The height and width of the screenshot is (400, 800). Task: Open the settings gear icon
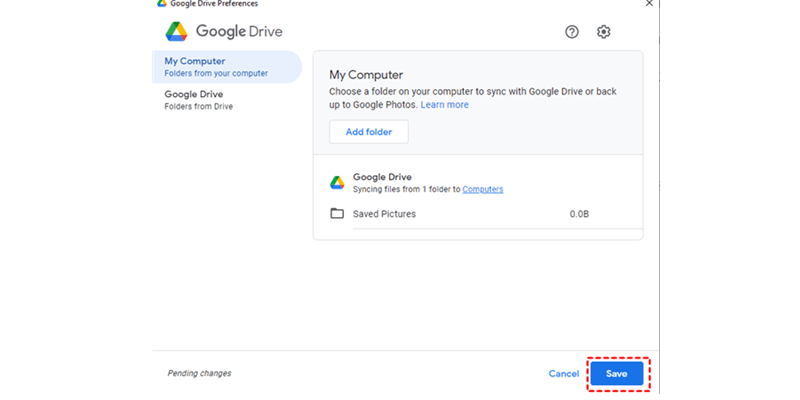(x=604, y=32)
